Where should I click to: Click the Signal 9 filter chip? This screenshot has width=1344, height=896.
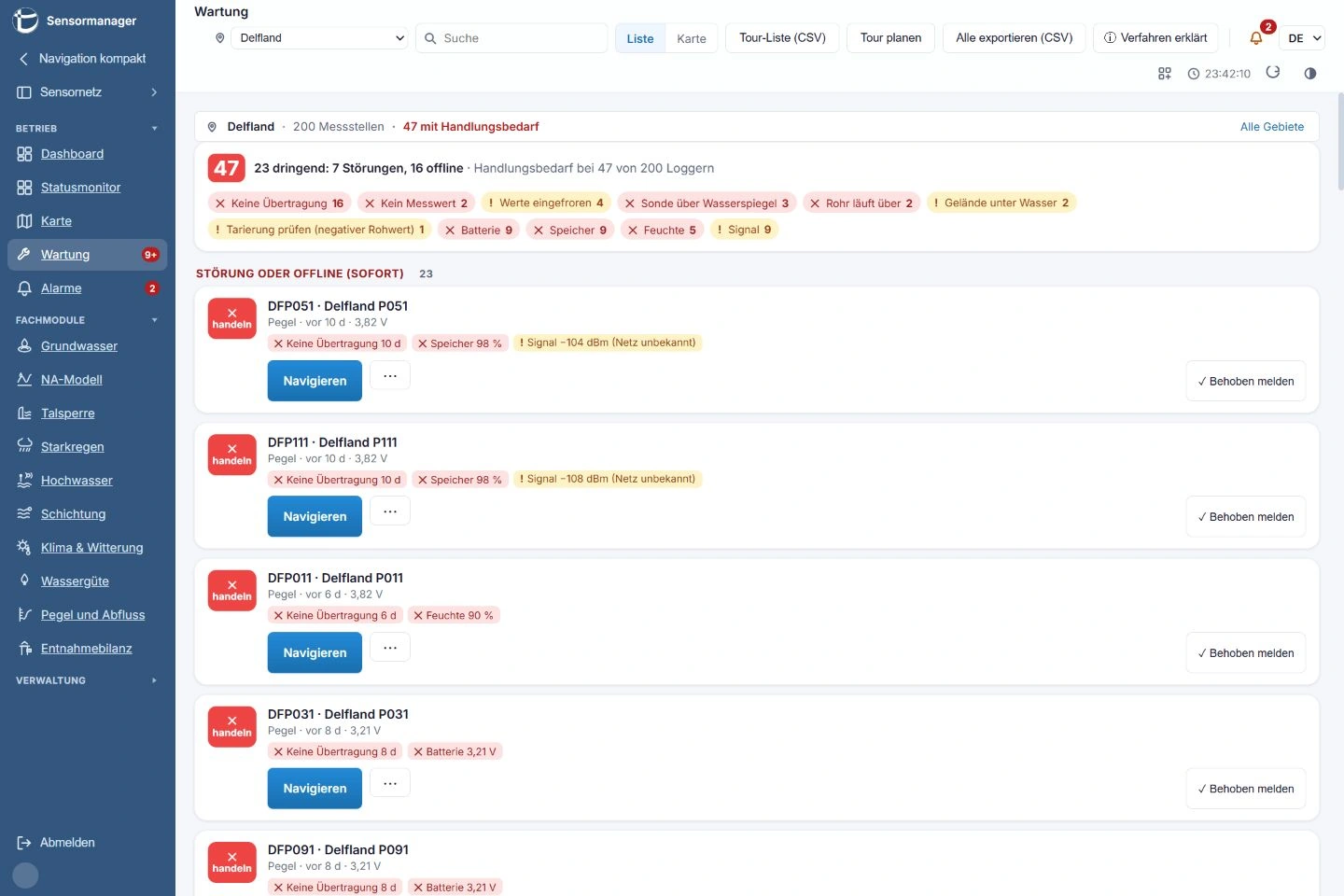744,230
